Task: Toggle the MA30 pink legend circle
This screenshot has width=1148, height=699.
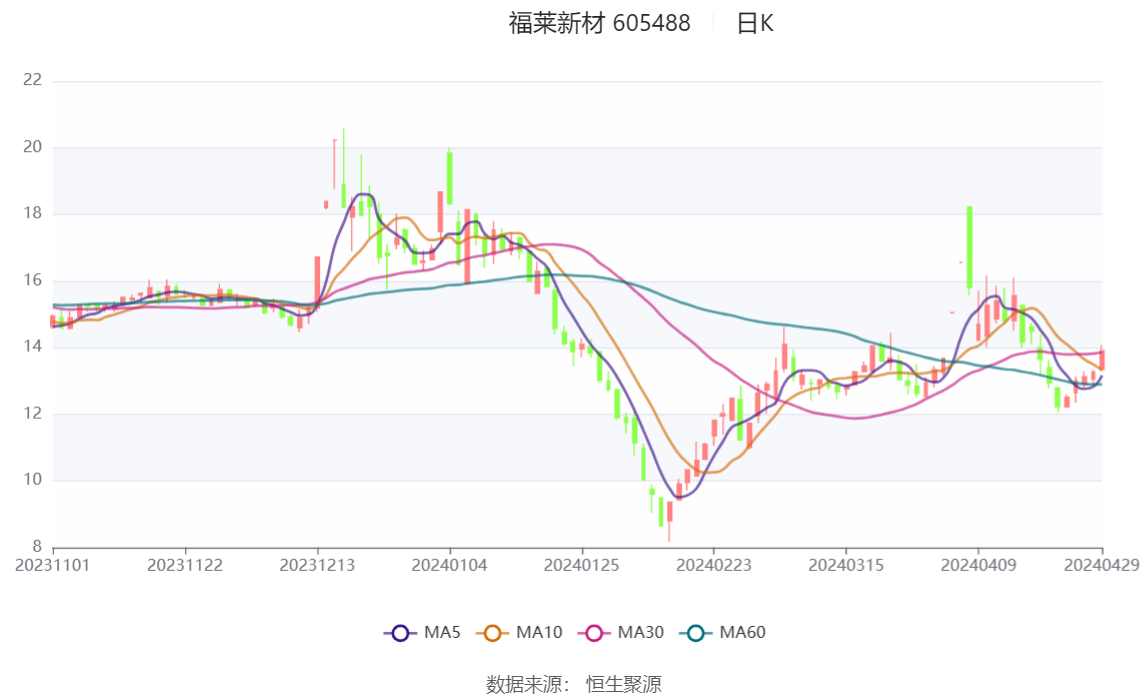Action: point(594,633)
